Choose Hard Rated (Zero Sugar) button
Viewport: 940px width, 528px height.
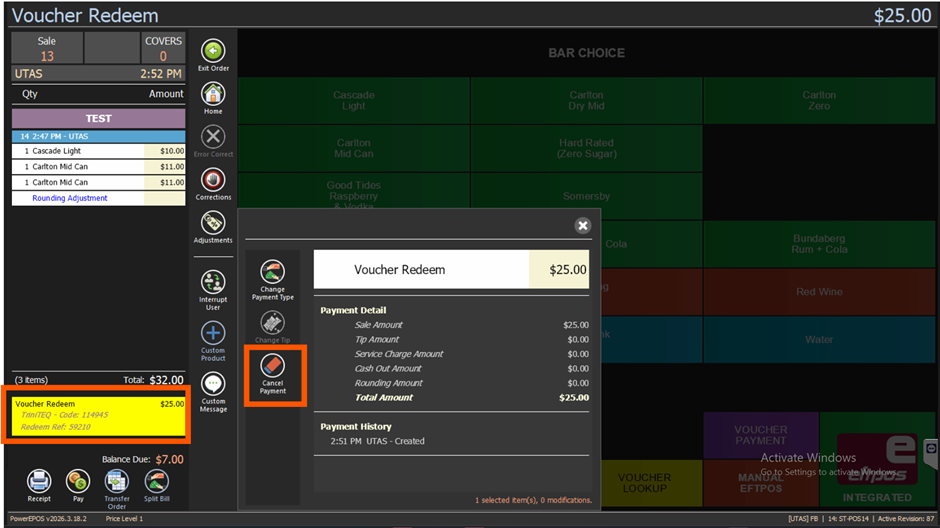(x=586, y=148)
